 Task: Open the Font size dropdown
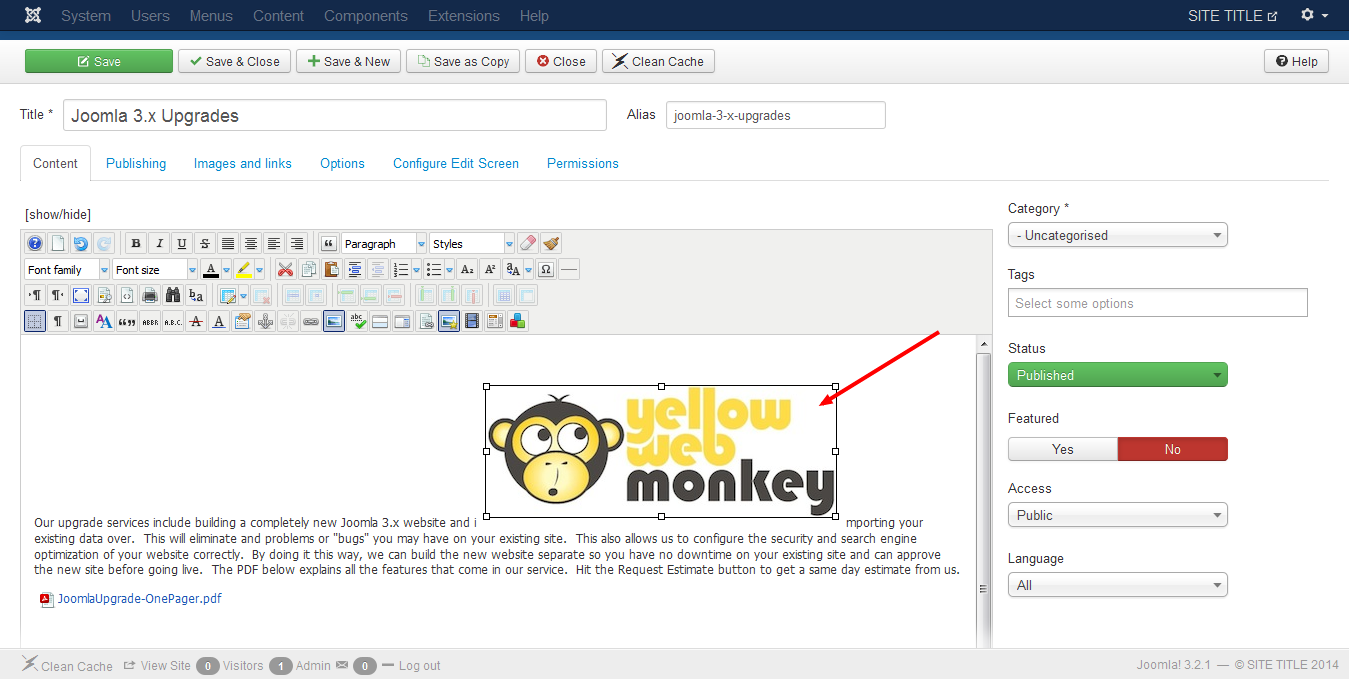pos(155,269)
